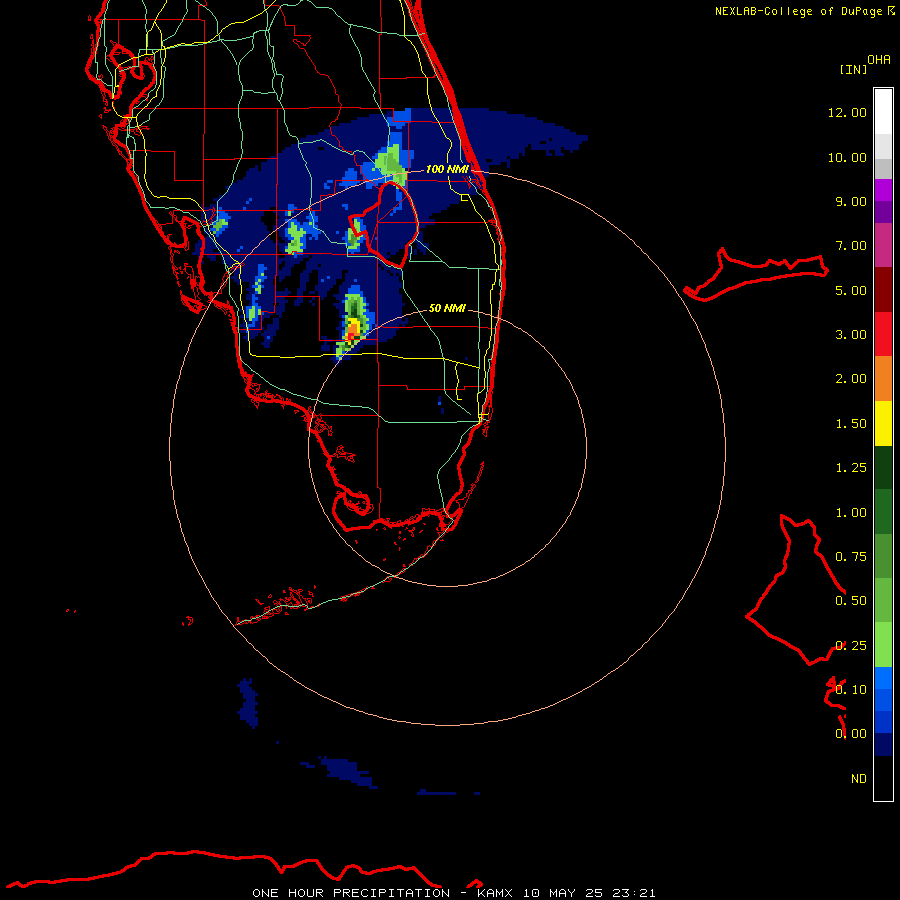Click the OHA product code label
This screenshot has width=900, height=900.
879,60
